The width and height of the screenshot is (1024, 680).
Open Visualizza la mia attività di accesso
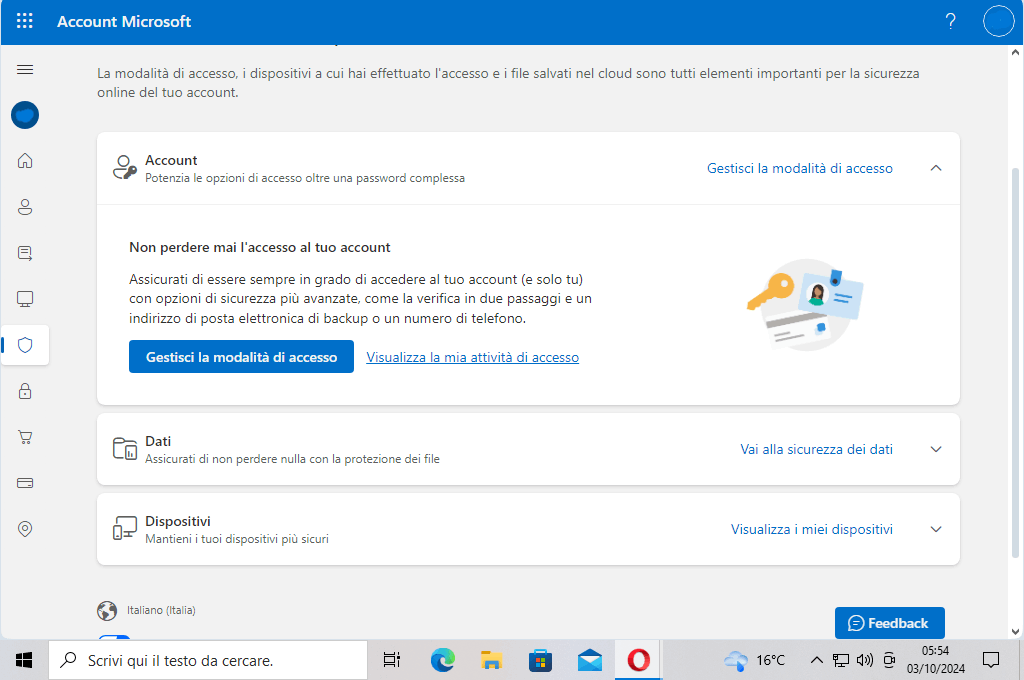(x=472, y=357)
